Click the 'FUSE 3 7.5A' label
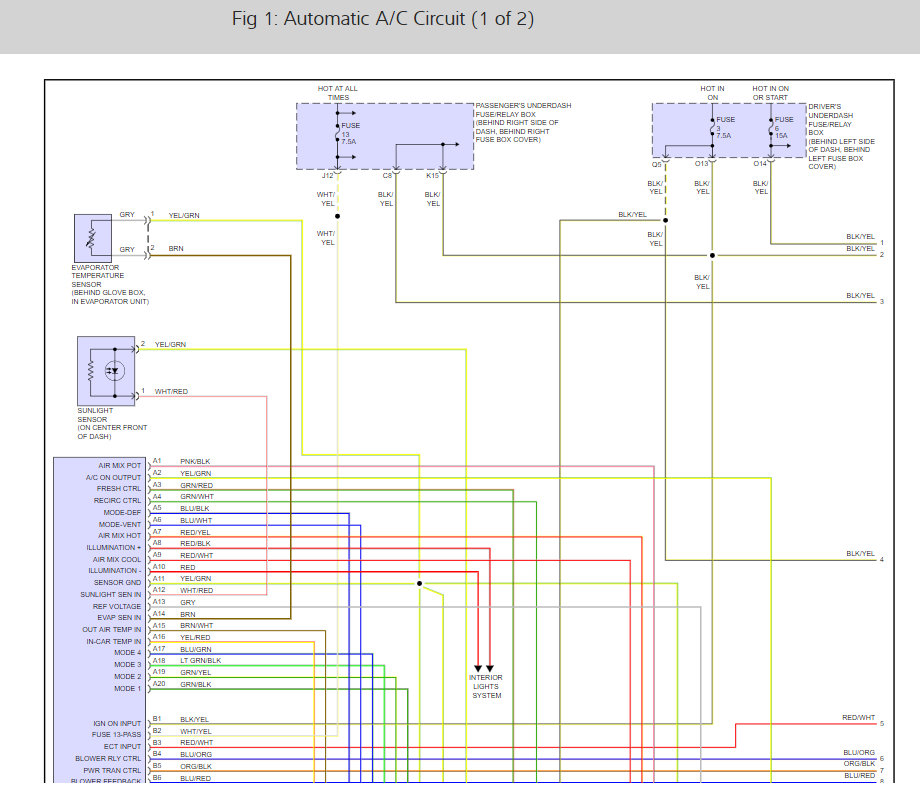Viewport: 920px width, 808px height. [x=725, y=127]
